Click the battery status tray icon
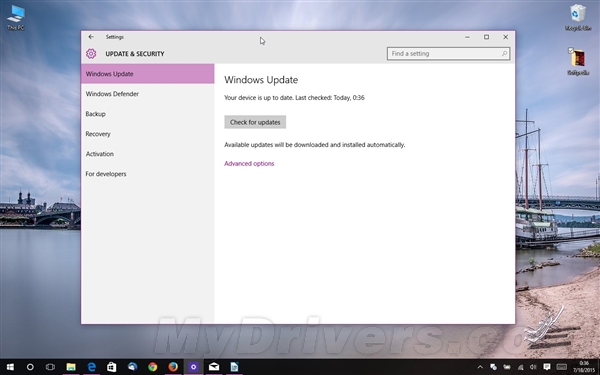The height and width of the screenshot is (375, 600). 507,367
